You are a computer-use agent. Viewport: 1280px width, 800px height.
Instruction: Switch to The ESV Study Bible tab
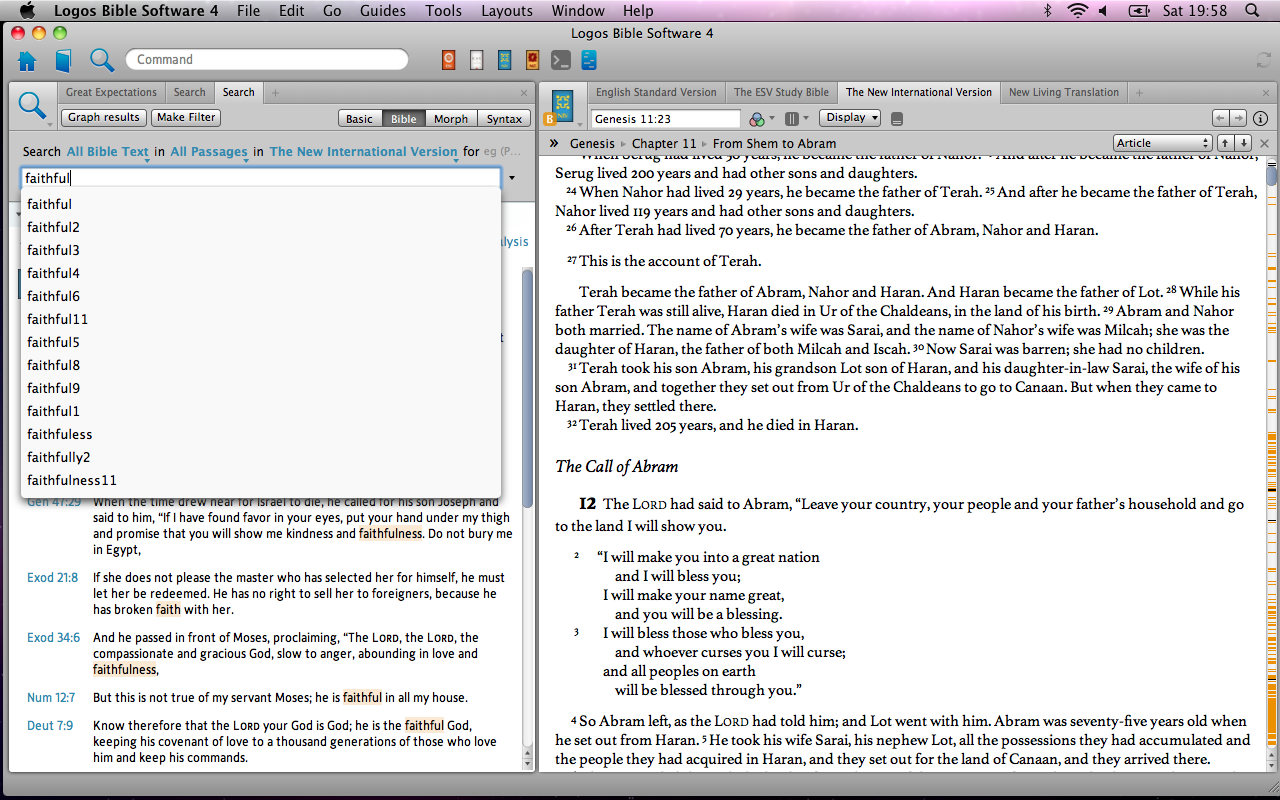(x=782, y=92)
